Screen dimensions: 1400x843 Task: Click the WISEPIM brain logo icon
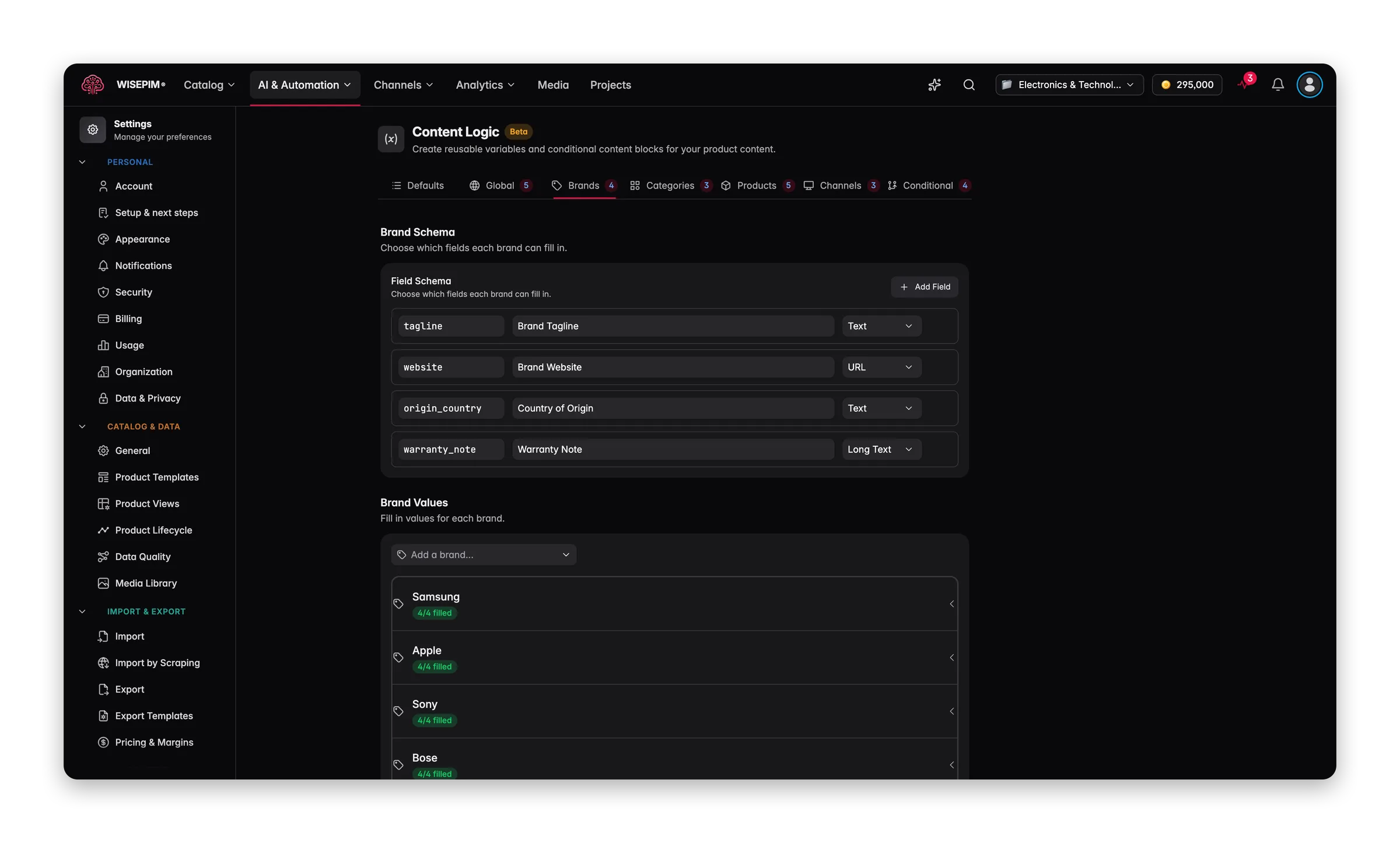click(93, 85)
